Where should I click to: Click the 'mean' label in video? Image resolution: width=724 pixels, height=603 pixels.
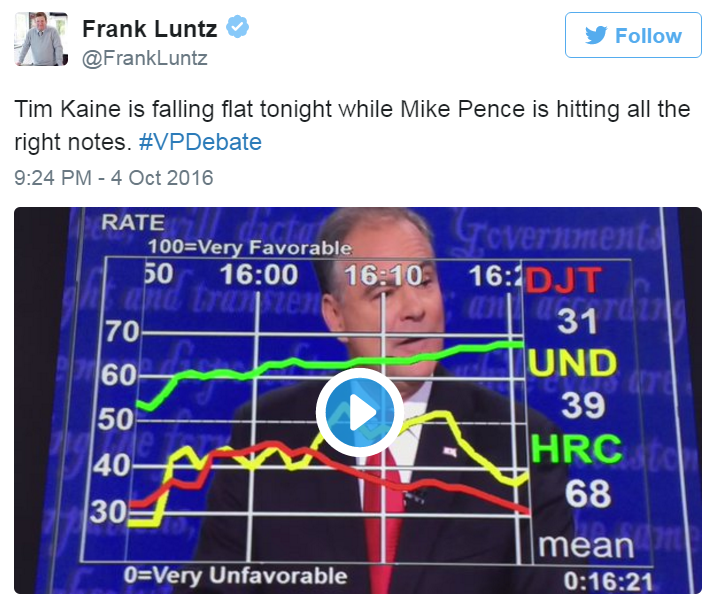pyautogui.click(x=586, y=545)
